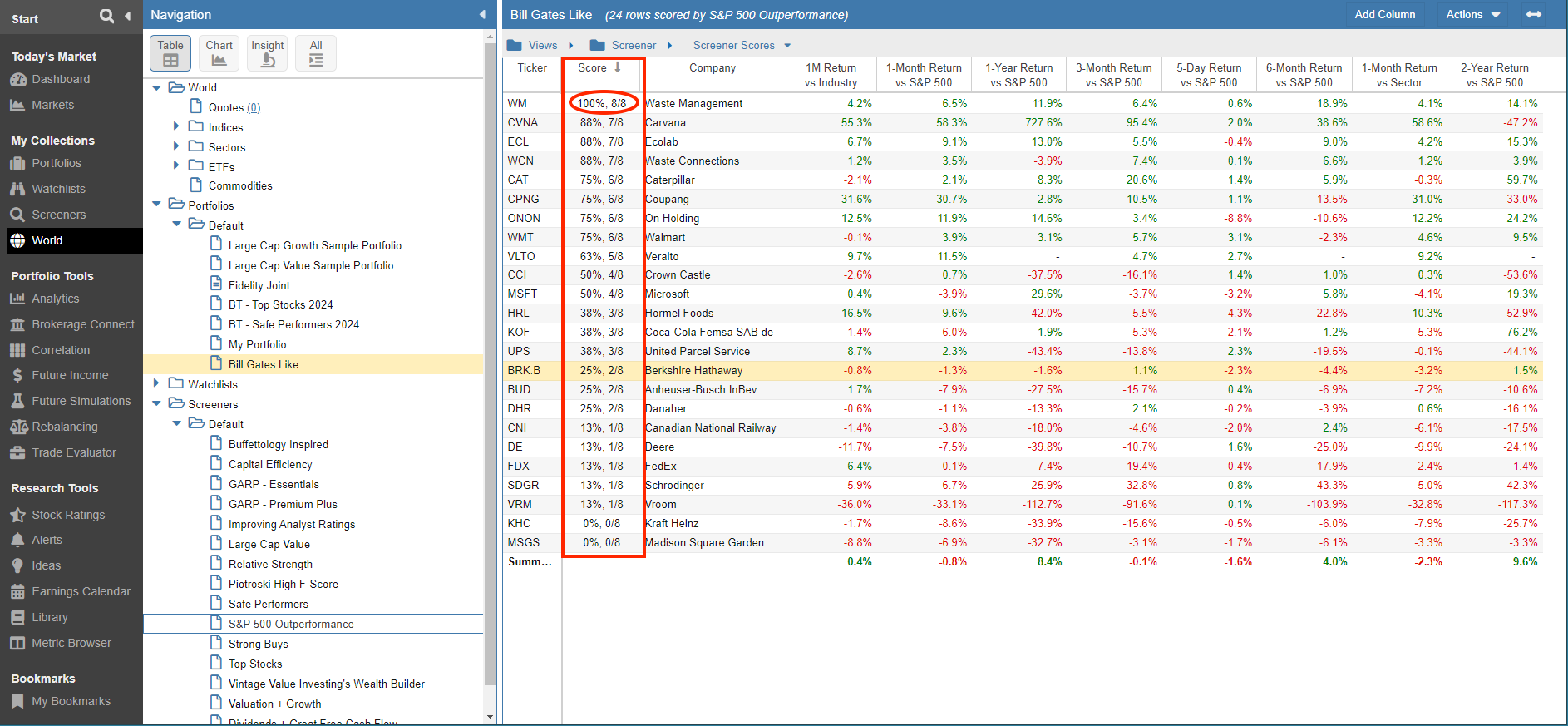The height and width of the screenshot is (726, 1568).
Task: Select S&P 500 Outperformance screener
Action: tap(291, 624)
